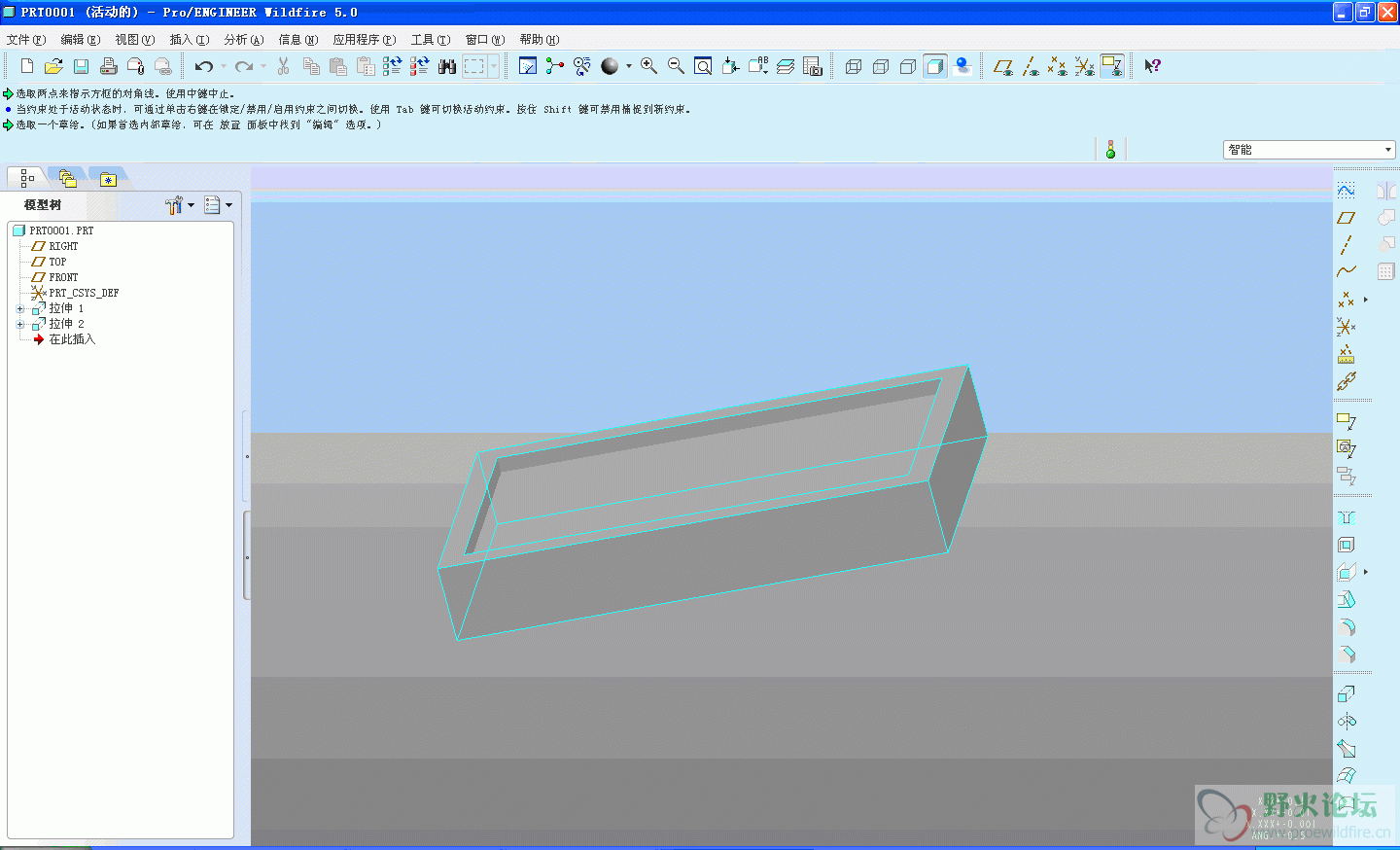Screen dimensions: 1400x850
Task: Switch to Wireframe display mode
Action: click(854, 66)
